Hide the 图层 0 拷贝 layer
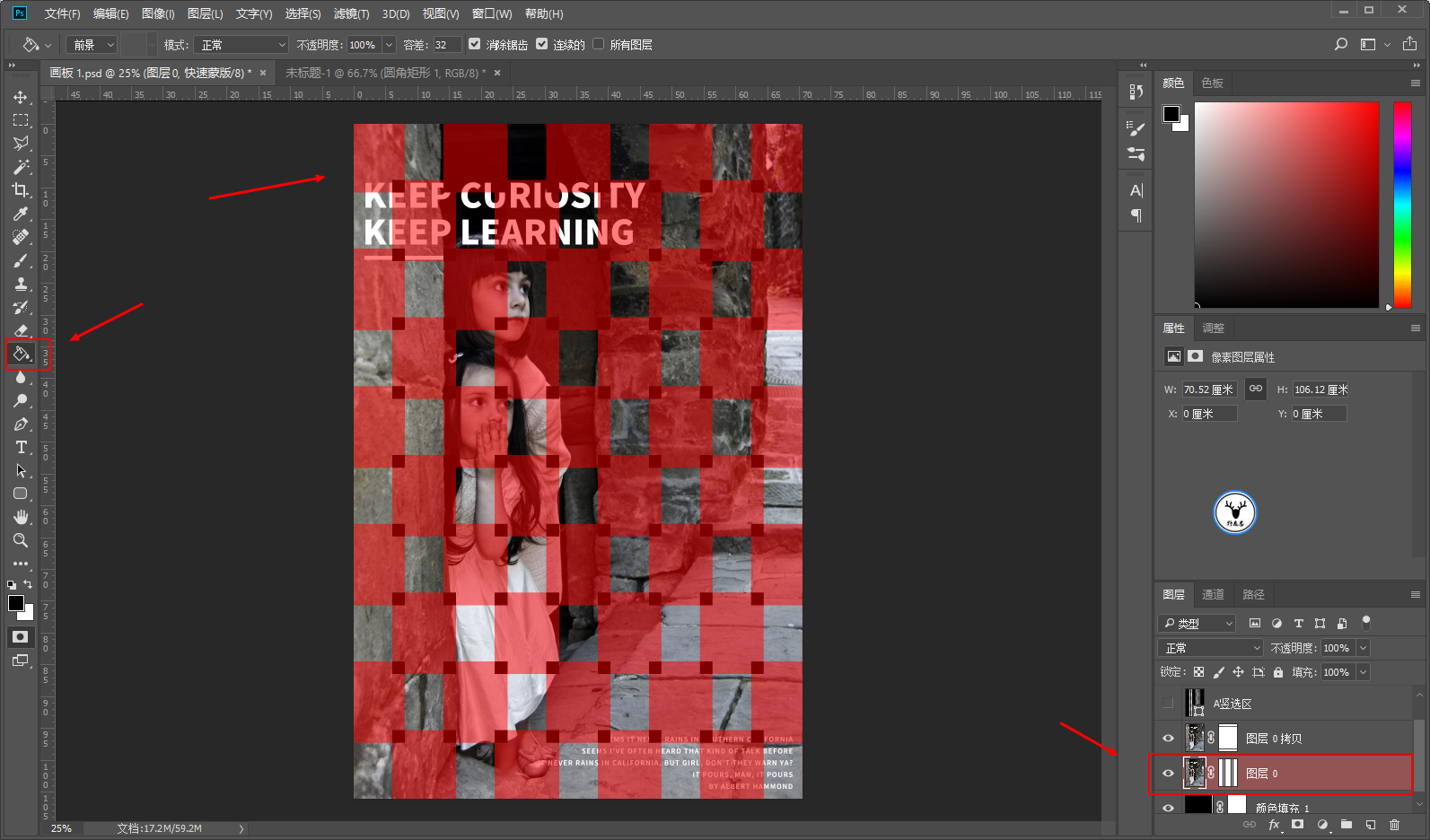The image size is (1430, 840). coord(1168,739)
